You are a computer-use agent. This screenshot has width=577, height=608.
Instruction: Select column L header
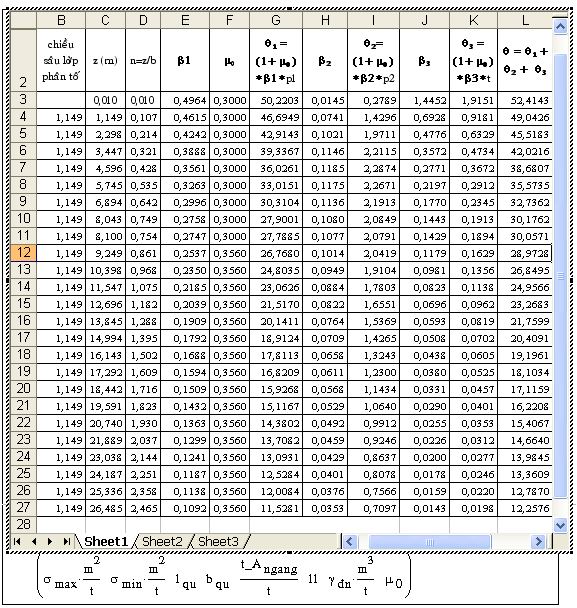click(x=525, y=20)
